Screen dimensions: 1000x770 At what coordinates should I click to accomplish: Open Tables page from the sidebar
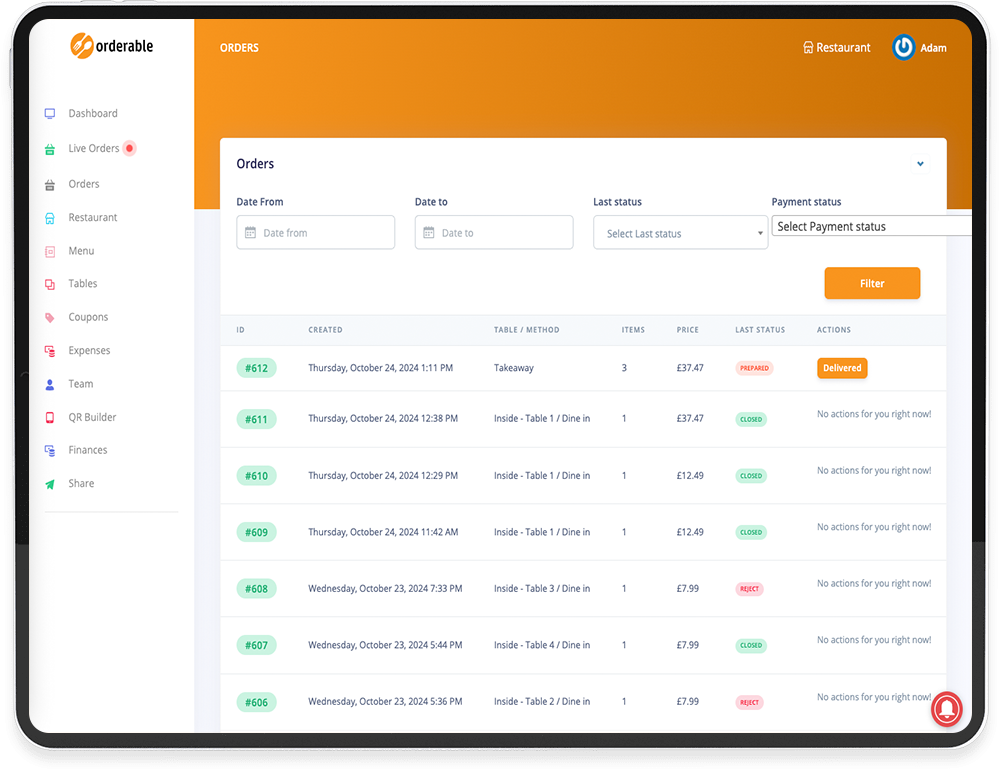point(82,284)
